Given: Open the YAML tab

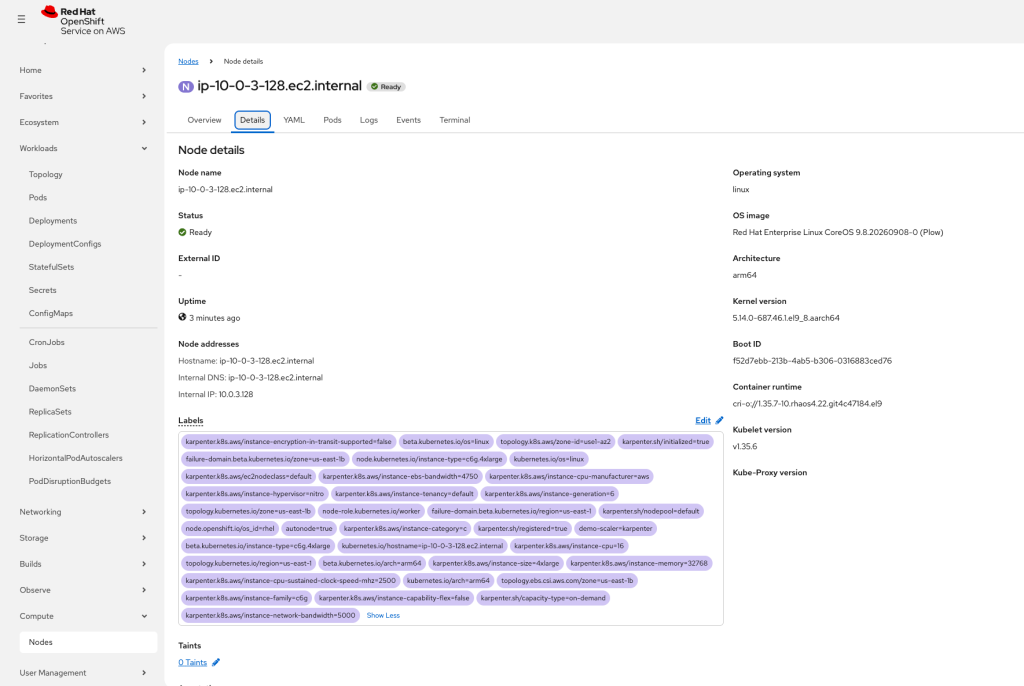Looking at the screenshot, I should pyautogui.click(x=294, y=120).
